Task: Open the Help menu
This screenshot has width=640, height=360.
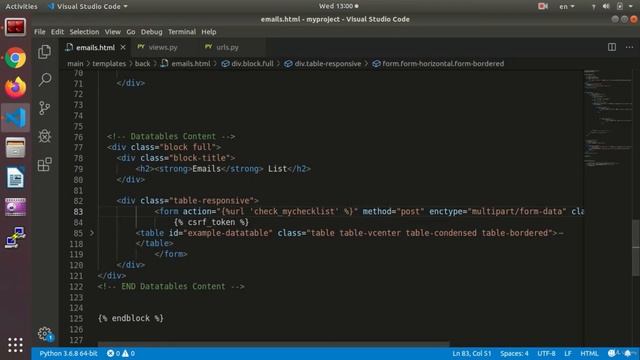Action: coord(209,32)
